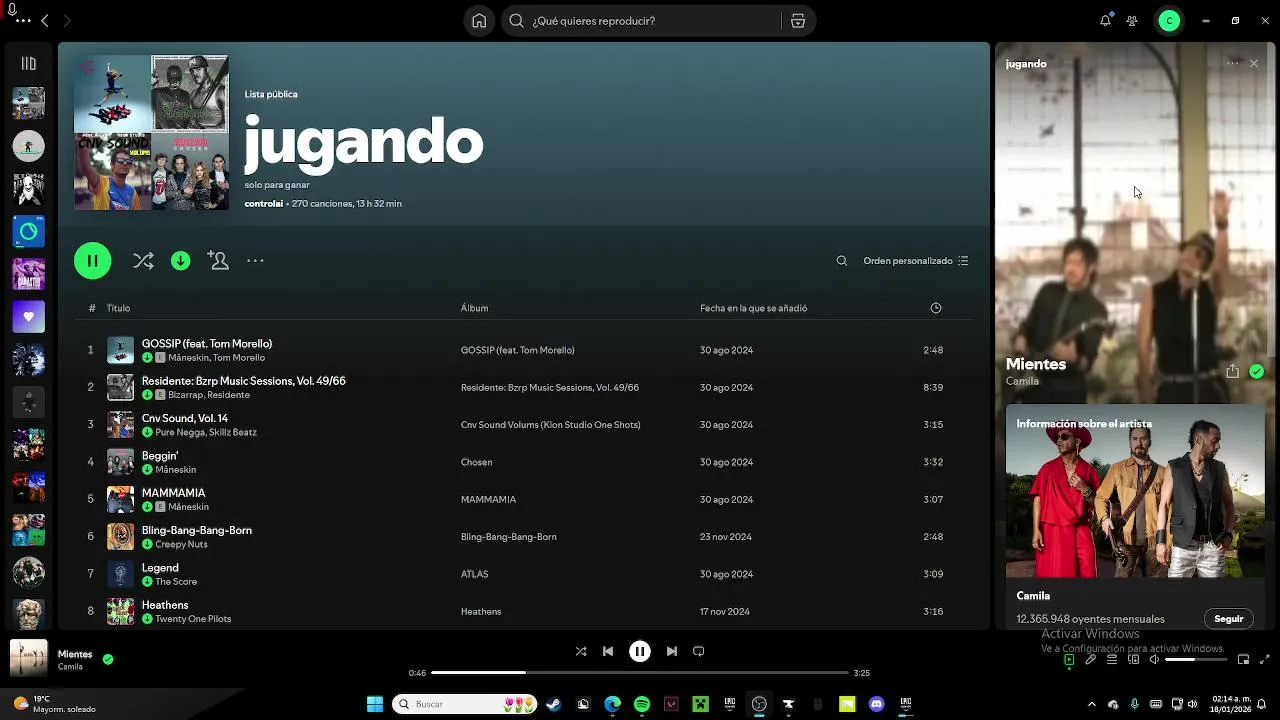
Task: Toggle shuffle for jugando playlist
Action: 143,261
